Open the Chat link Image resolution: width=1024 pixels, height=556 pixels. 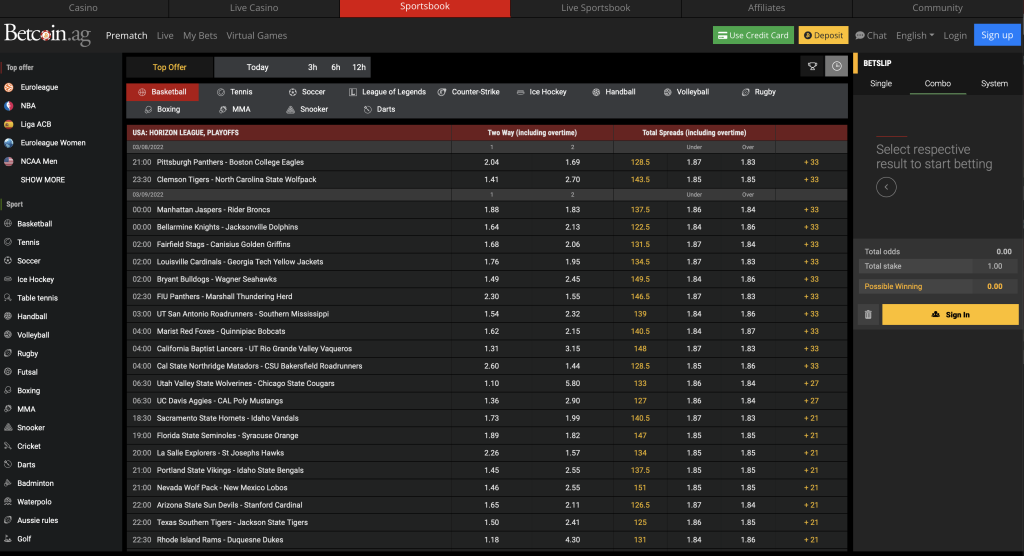[871, 35]
